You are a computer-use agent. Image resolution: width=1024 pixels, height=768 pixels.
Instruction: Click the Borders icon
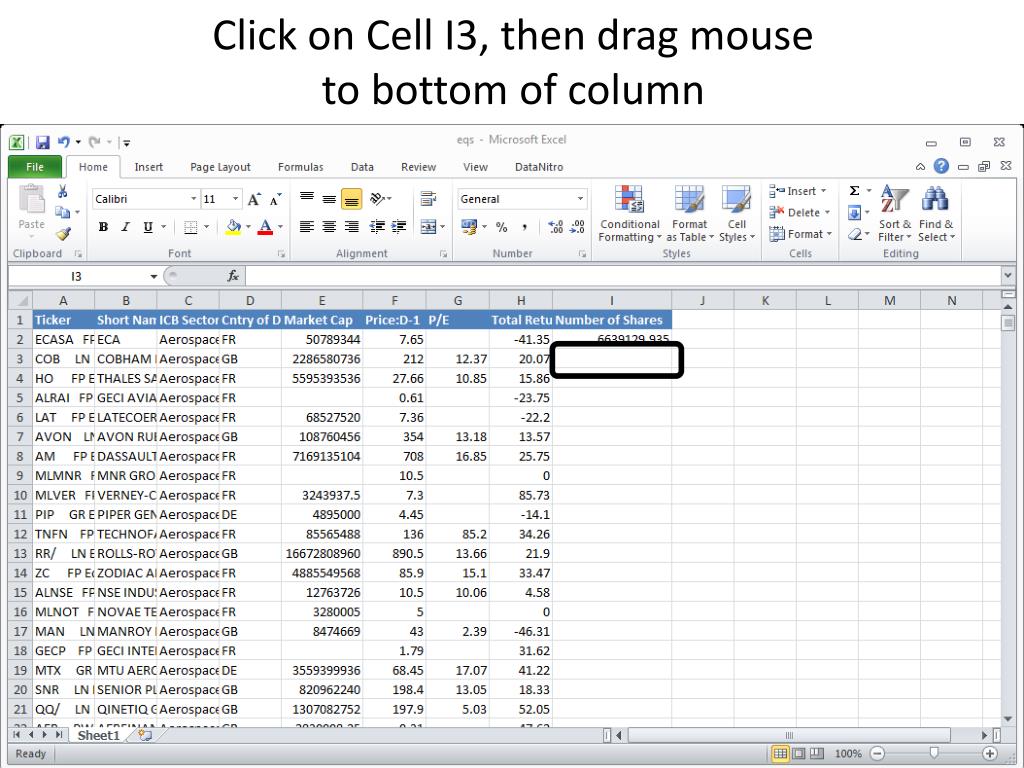click(x=191, y=227)
